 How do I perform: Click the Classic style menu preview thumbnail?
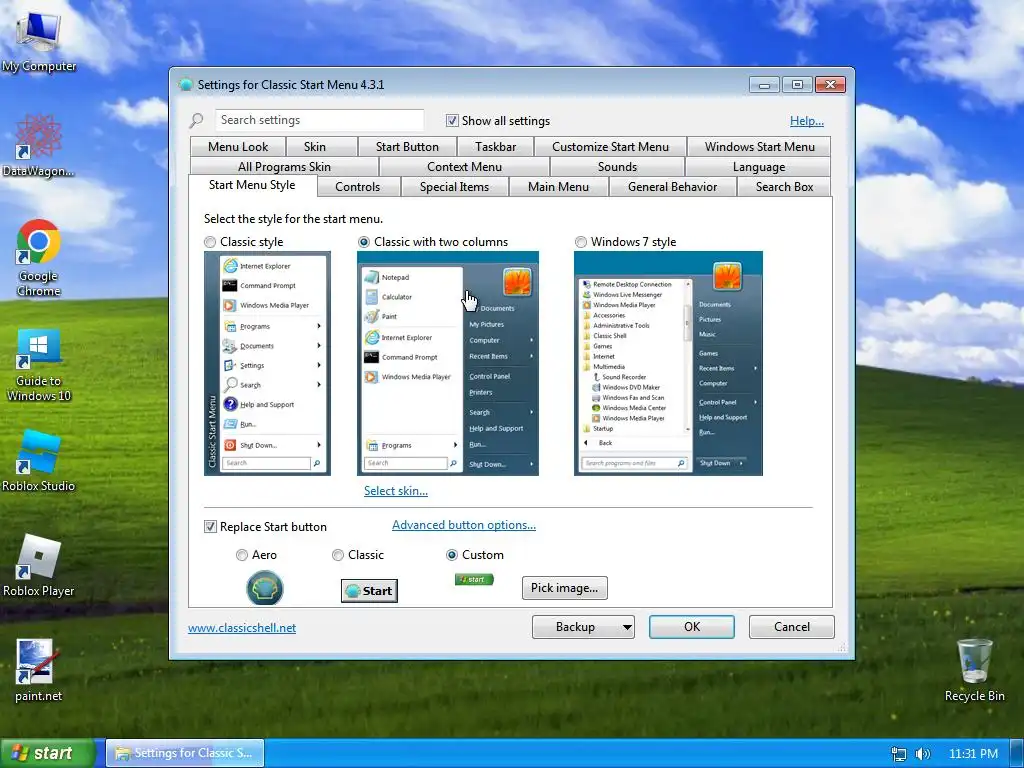[267, 363]
